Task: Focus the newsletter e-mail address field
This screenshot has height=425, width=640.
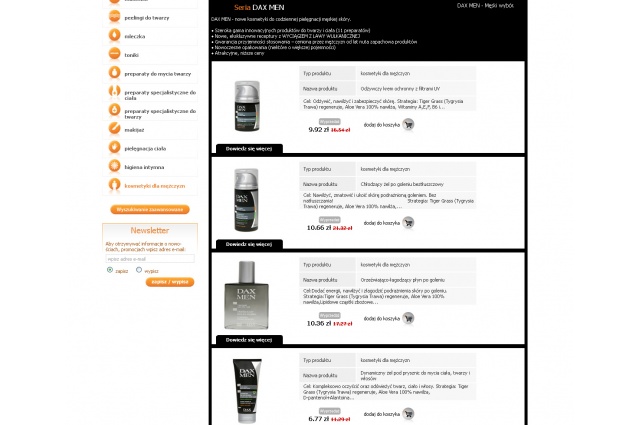Action: pyautogui.click(x=150, y=259)
